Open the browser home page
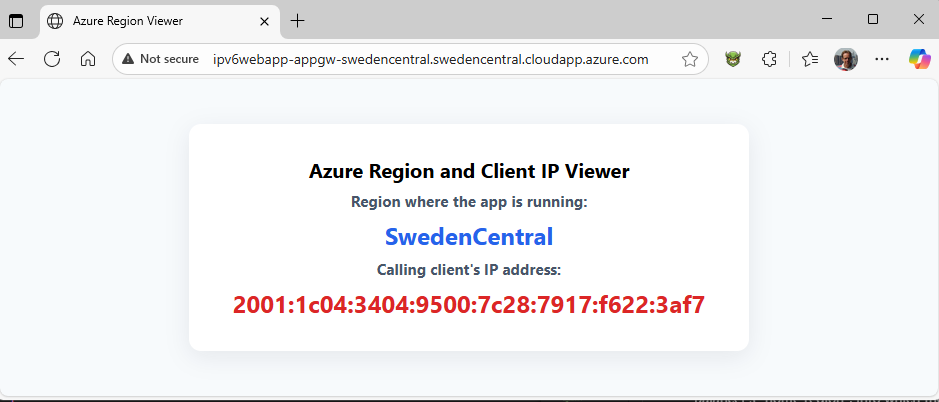Viewport: 939px width, 402px height. click(x=88, y=59)
